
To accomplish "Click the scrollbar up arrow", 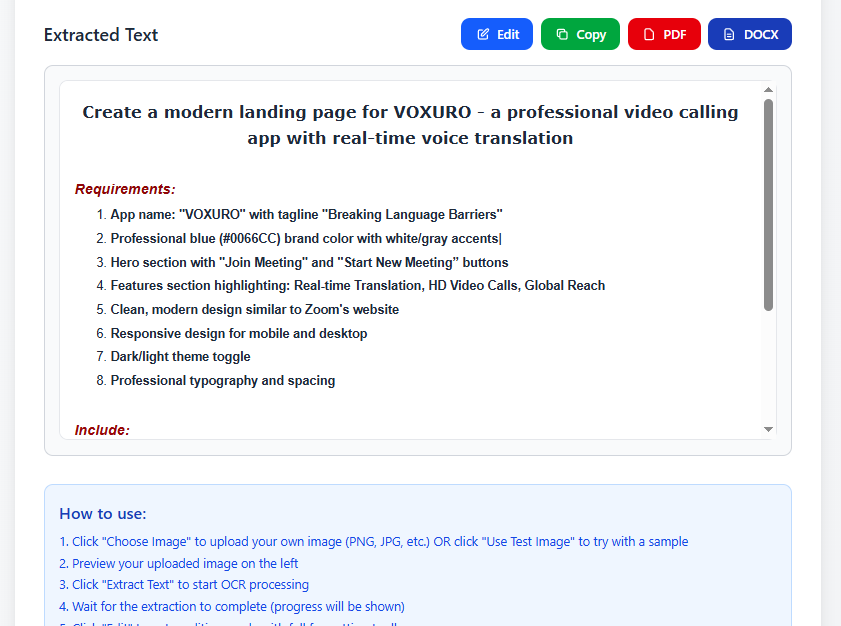I will [768, 90].
